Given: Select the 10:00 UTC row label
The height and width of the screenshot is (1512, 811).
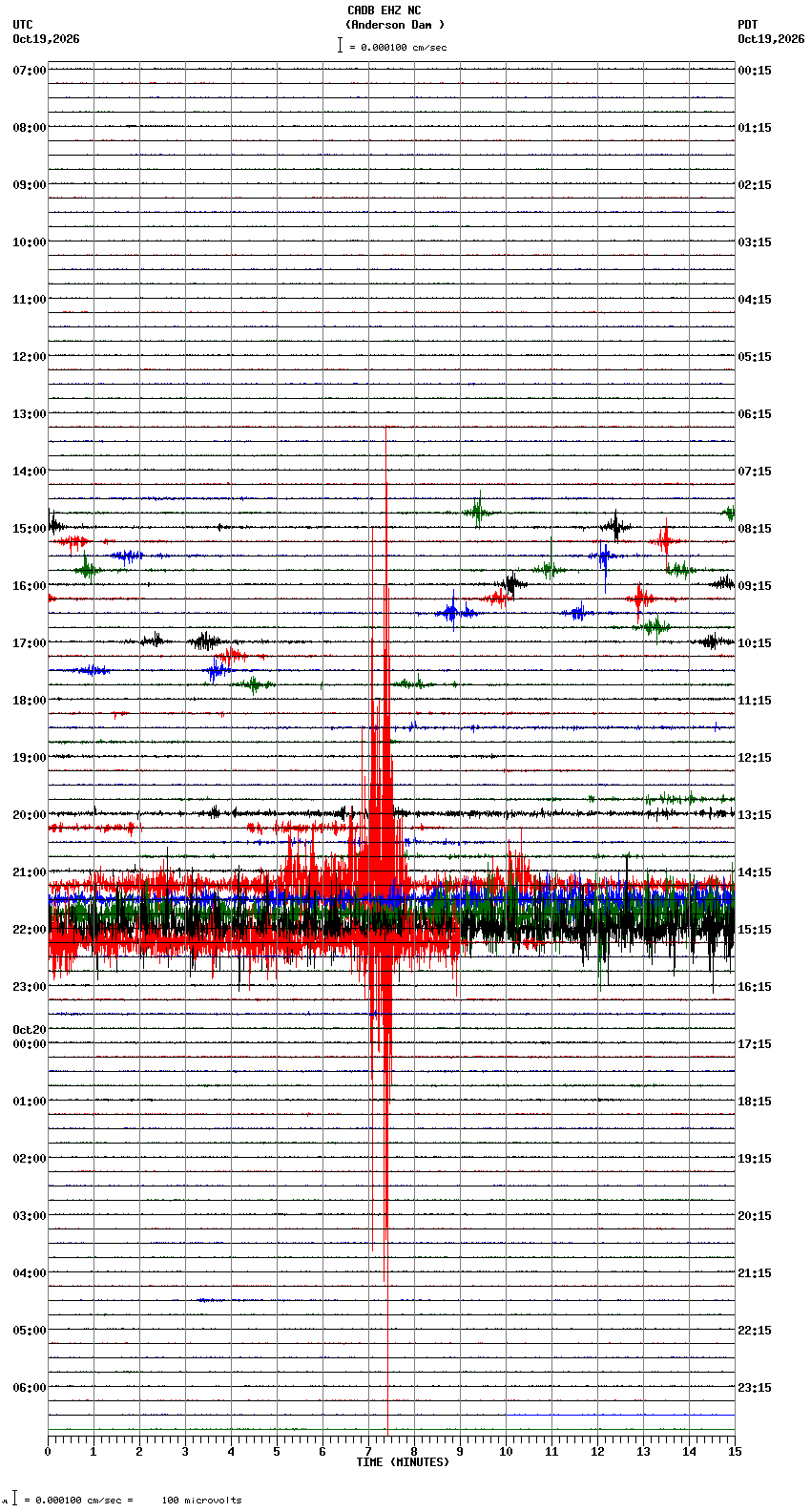Looking at the screenshot, I should click(x=30, y=242).
